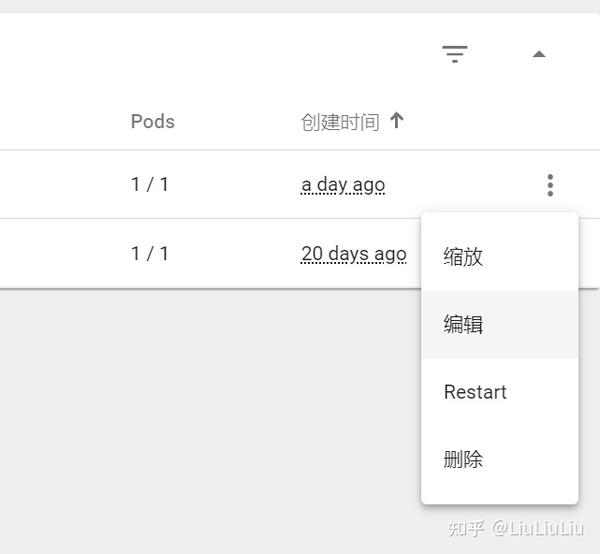Select the 1 / 1 pods cell, second row
The height and width of the screenshot is (554, 600).
click(x=150, y=254)
